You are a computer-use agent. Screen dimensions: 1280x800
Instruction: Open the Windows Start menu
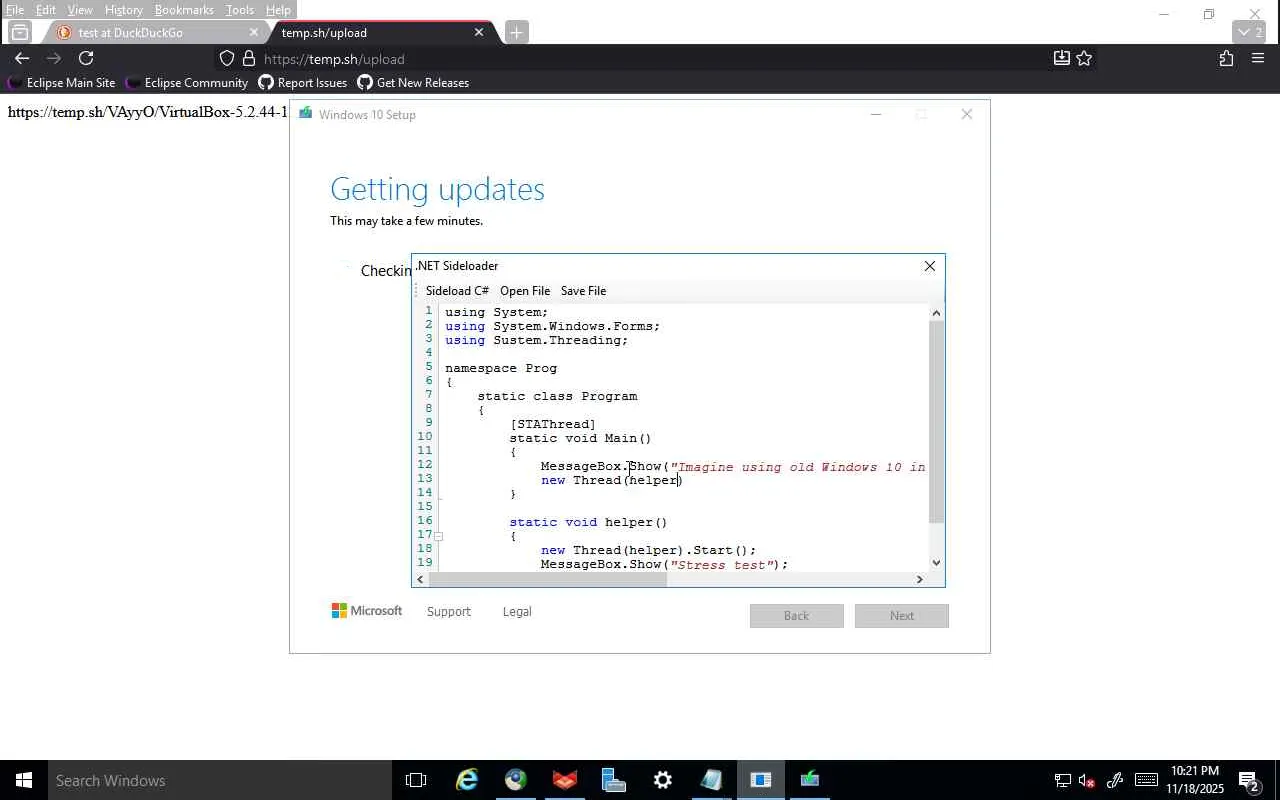point(24,780)
